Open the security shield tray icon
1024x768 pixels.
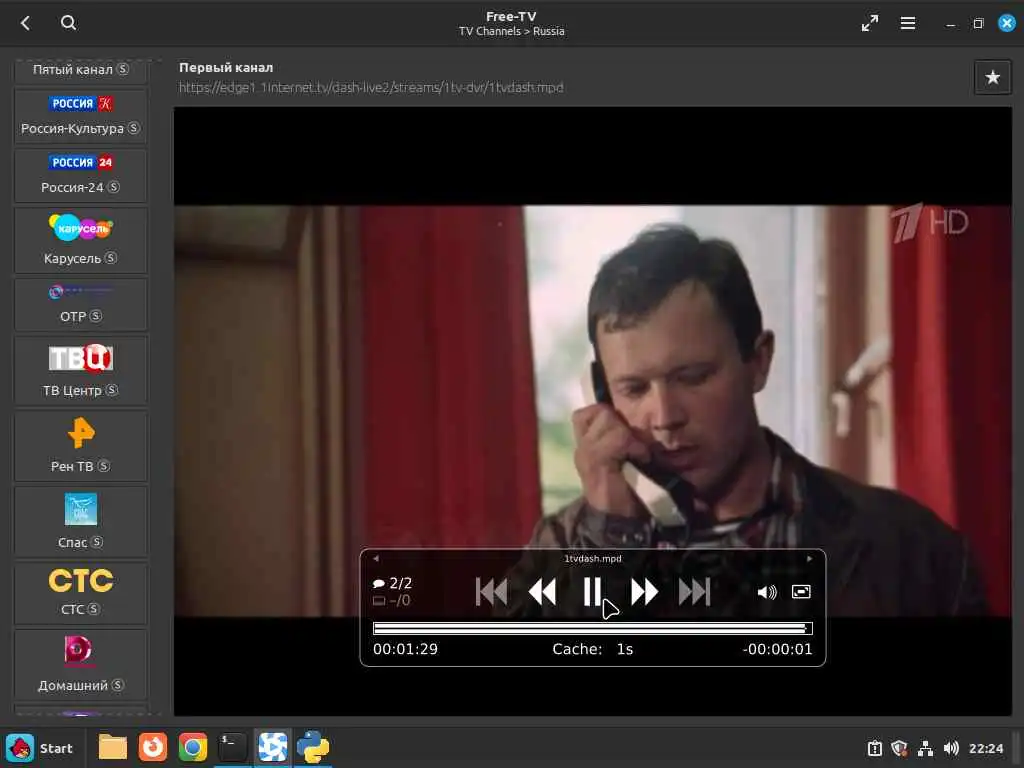pos(899,748)
